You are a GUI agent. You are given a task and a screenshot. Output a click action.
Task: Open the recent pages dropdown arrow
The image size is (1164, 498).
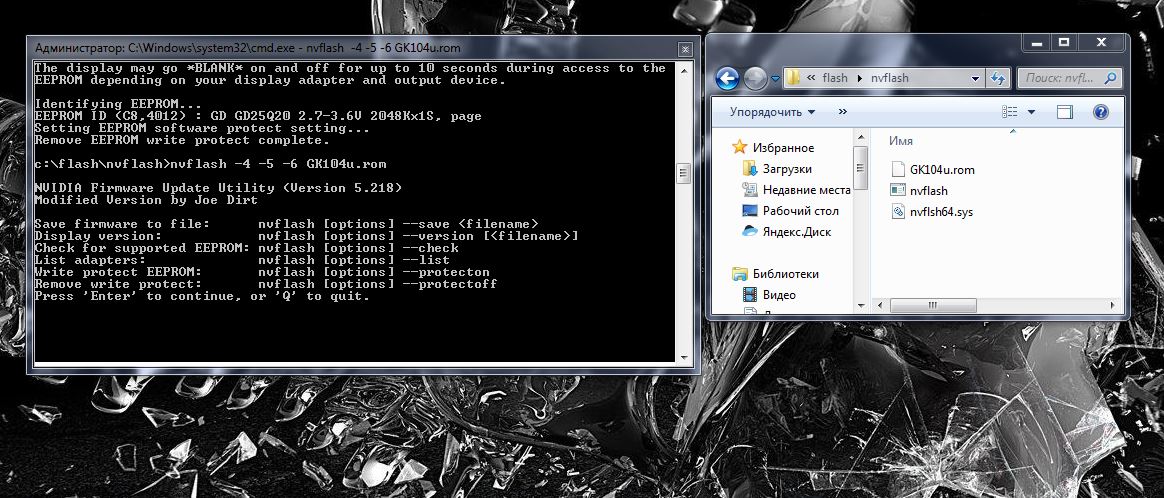[775, 78]
